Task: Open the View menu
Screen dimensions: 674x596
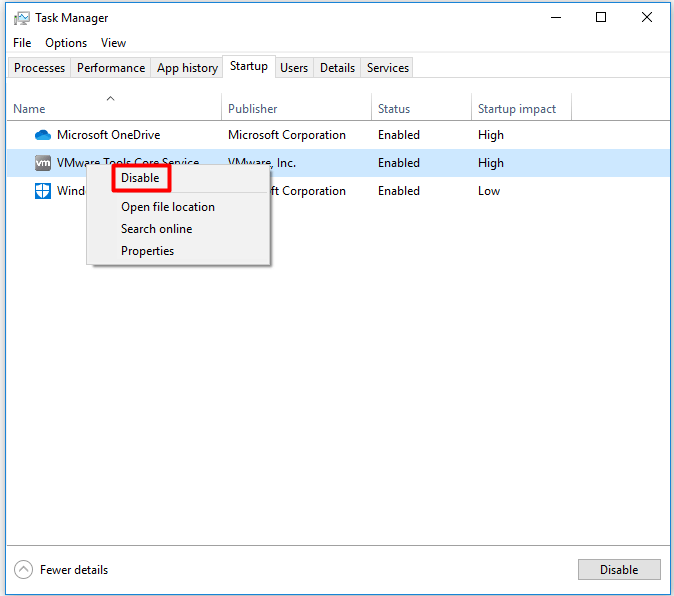Action: tap(113, 43)
